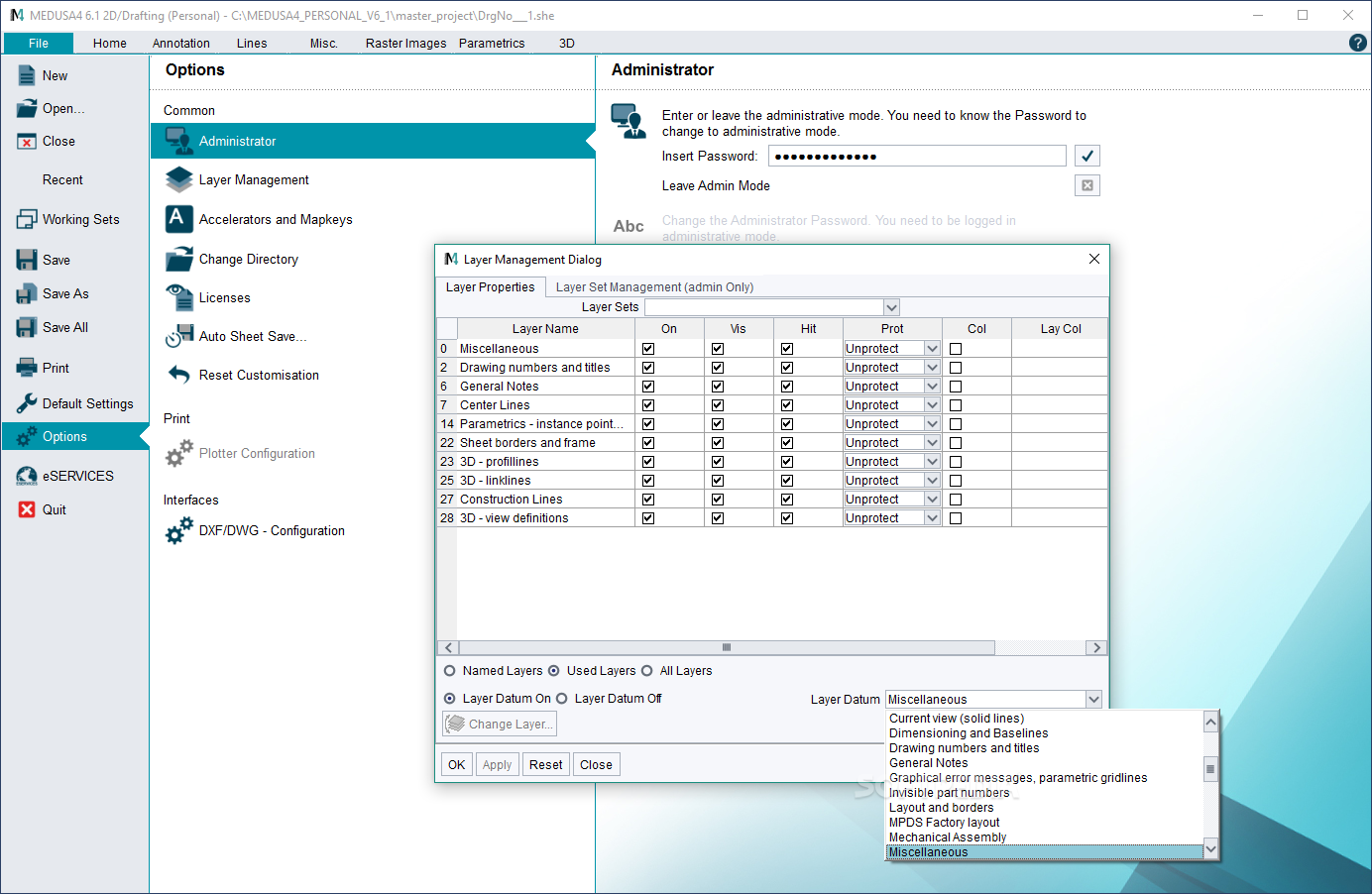Open Prot dropdown for 3D - linklines layer
The height and width of the screenshot is (894, 1372).
tap(932, 481)
